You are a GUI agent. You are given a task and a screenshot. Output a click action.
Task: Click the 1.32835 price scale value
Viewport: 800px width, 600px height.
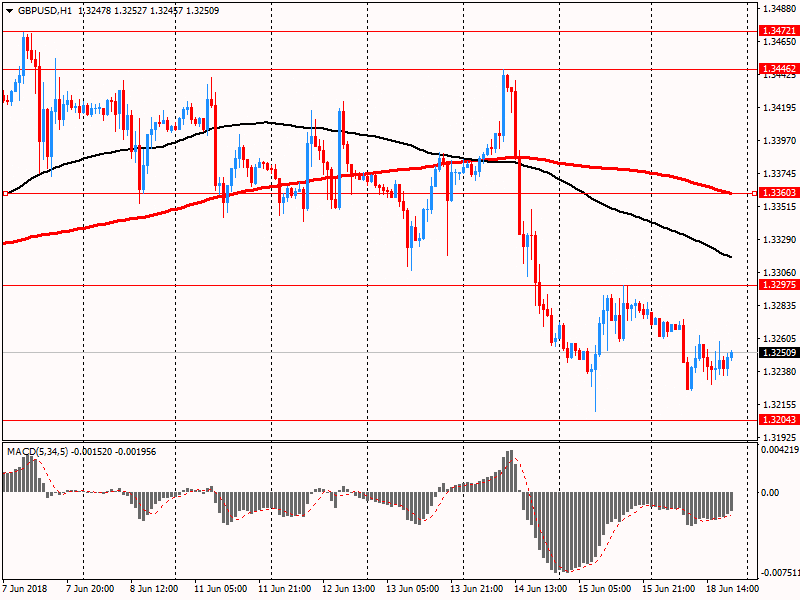click(780, 306)
